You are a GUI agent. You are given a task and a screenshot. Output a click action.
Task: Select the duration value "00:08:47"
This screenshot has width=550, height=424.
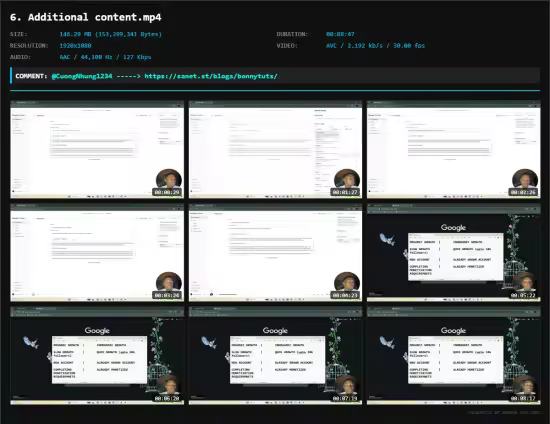(x=340, y=34)
